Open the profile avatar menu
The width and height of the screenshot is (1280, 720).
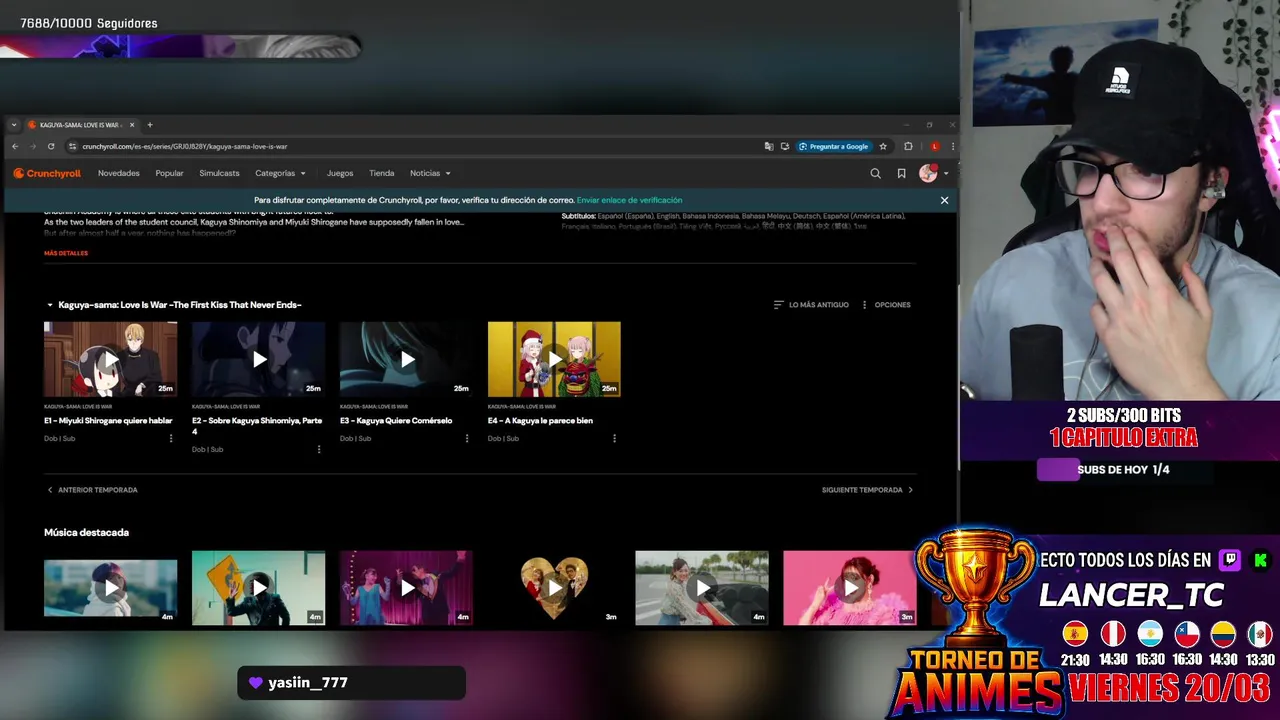tap(928, 173)
